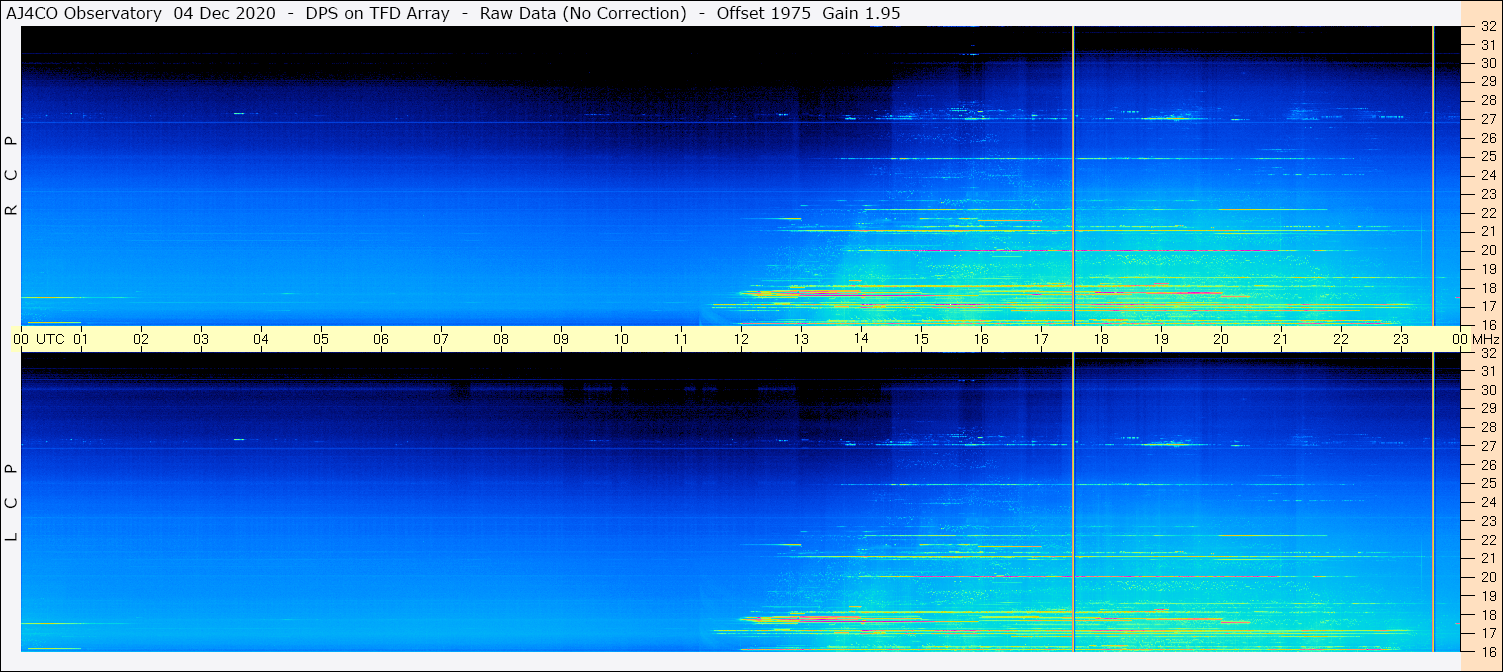Click the UTC label on the time axis
The height and width of the screenshot is (672, 1503).
click(50, 339)
